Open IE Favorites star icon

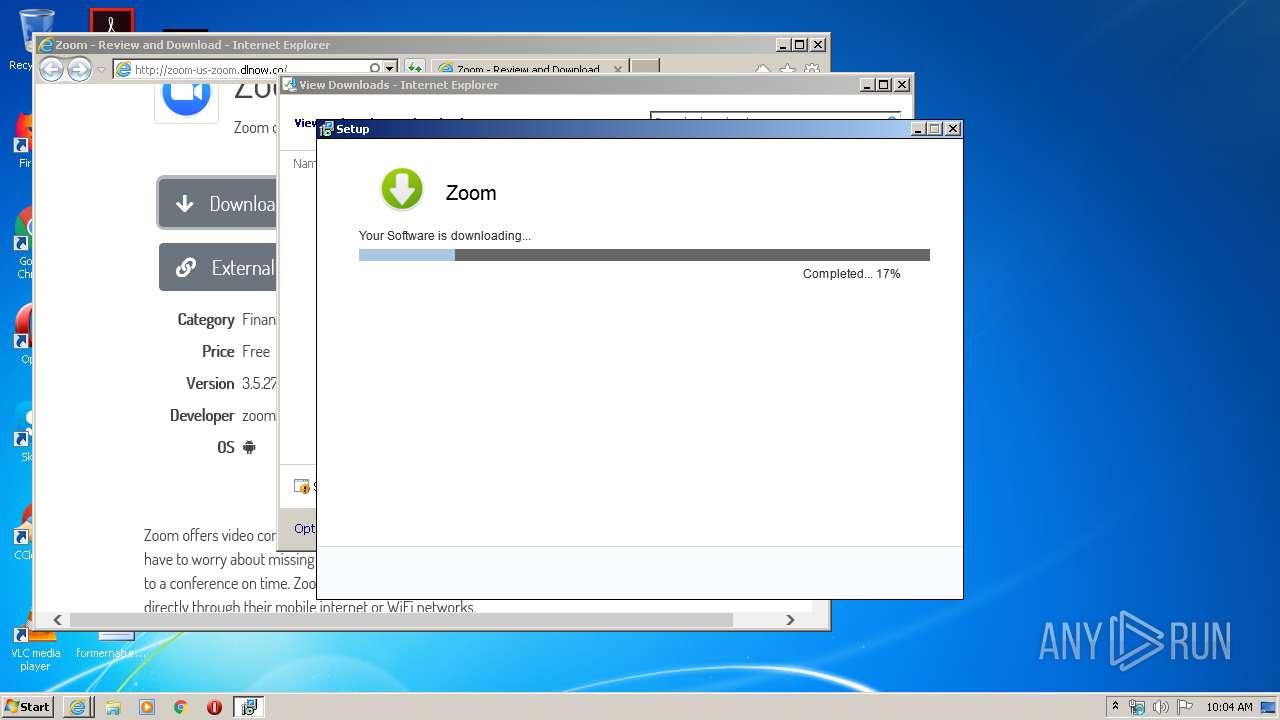tap(788, 70)
